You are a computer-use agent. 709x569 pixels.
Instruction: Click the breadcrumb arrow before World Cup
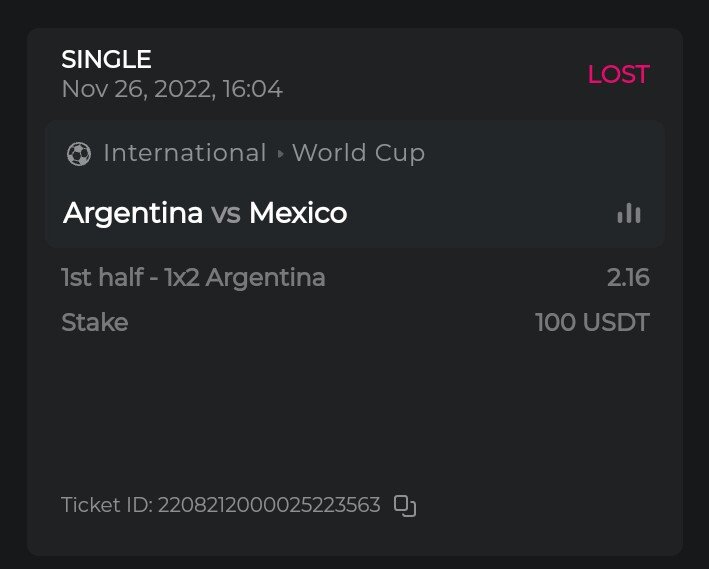[x=280, y=154]
